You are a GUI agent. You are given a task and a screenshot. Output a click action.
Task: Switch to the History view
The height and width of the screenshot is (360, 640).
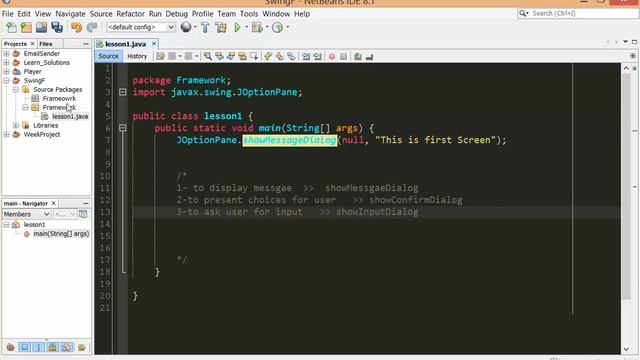coord(137,56)
